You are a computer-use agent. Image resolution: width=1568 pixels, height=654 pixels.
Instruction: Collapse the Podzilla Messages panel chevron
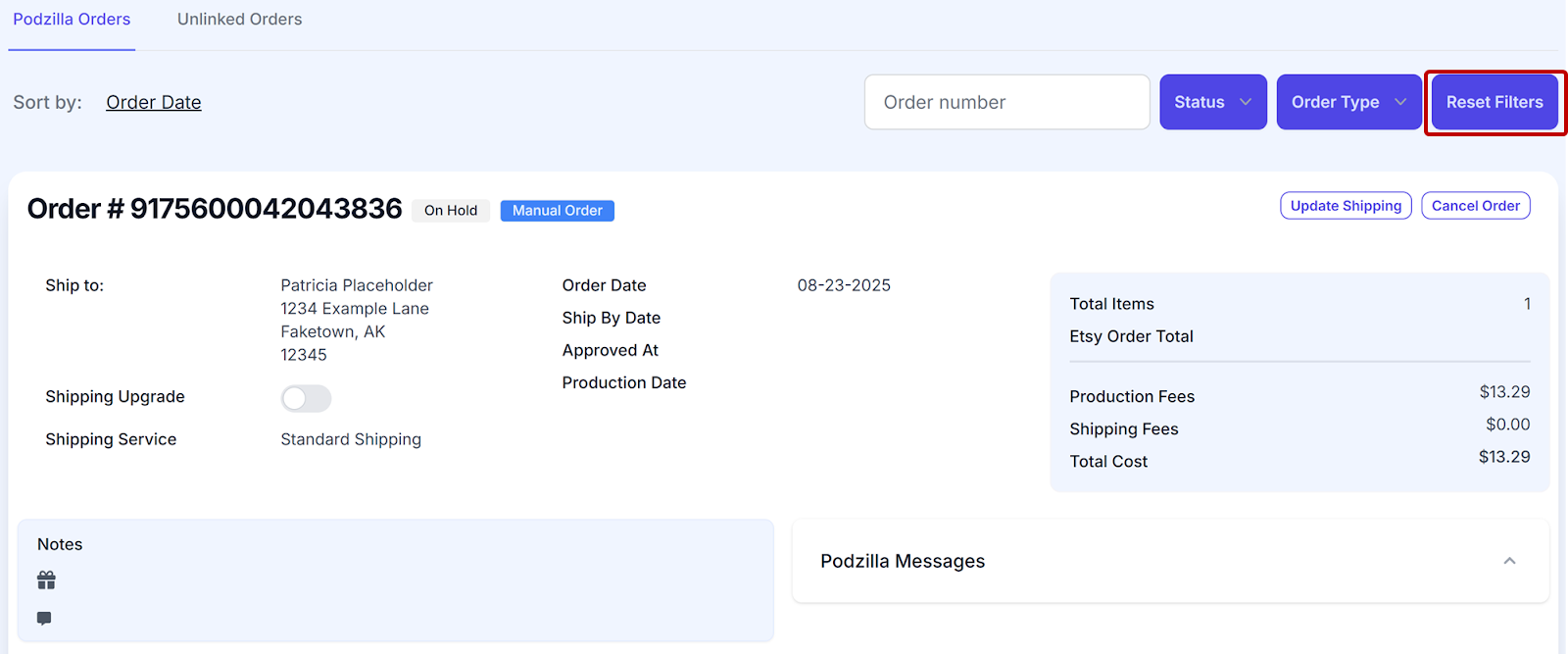point(1509,561)
